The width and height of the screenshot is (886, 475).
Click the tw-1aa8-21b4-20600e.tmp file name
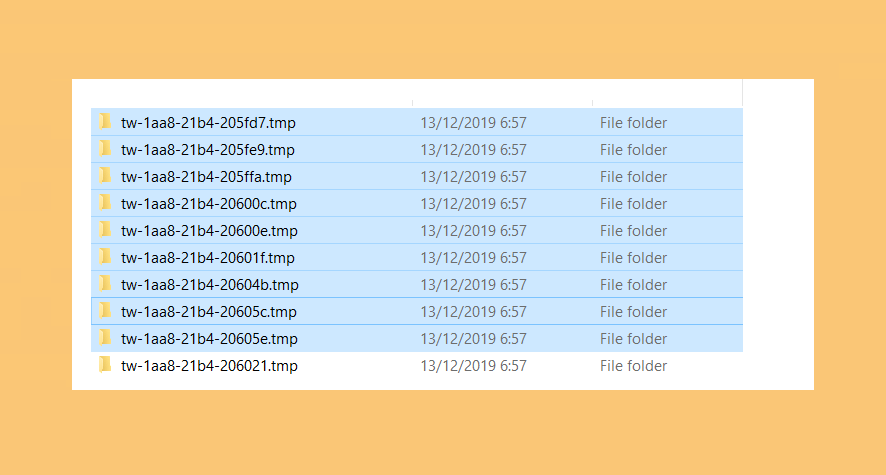point(209,230)
